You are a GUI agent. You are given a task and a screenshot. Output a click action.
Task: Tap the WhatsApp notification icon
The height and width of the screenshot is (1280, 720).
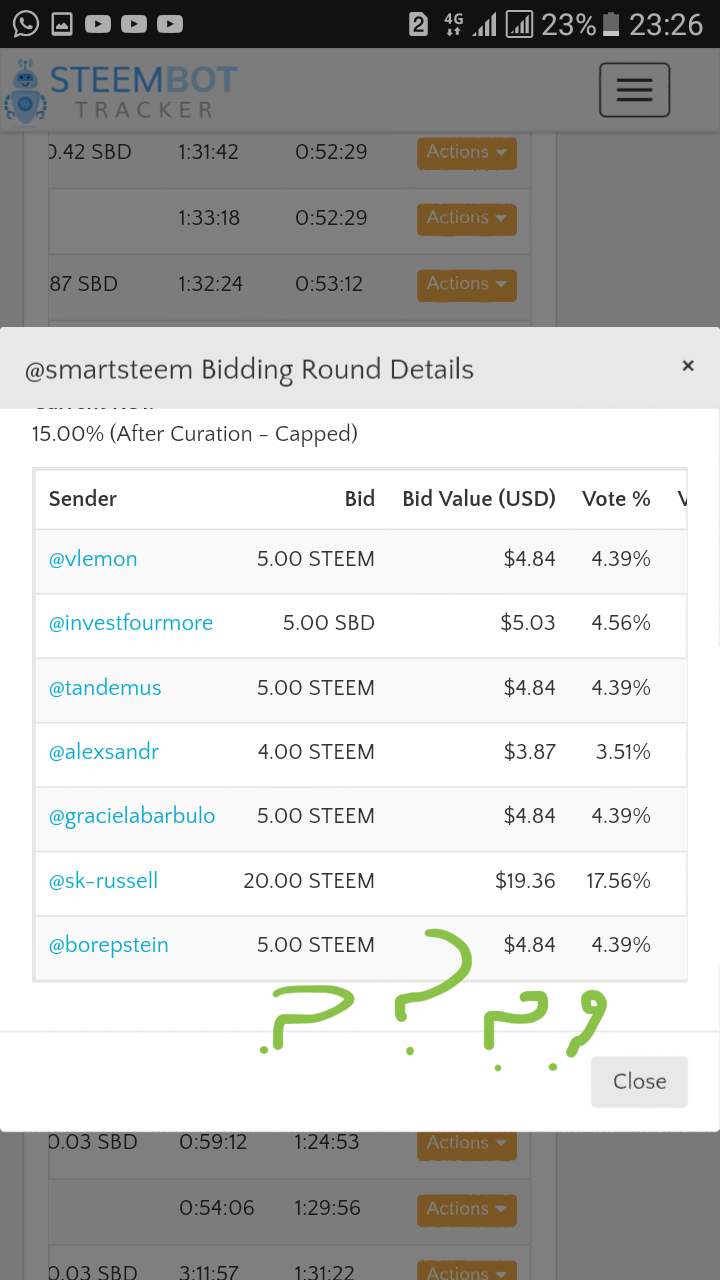25,23
